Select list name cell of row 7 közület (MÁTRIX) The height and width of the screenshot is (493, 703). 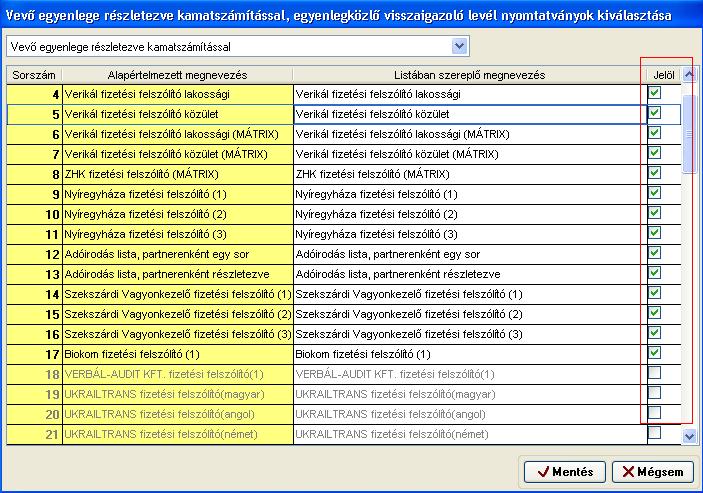pyautogui.click(x=470, y=154)
